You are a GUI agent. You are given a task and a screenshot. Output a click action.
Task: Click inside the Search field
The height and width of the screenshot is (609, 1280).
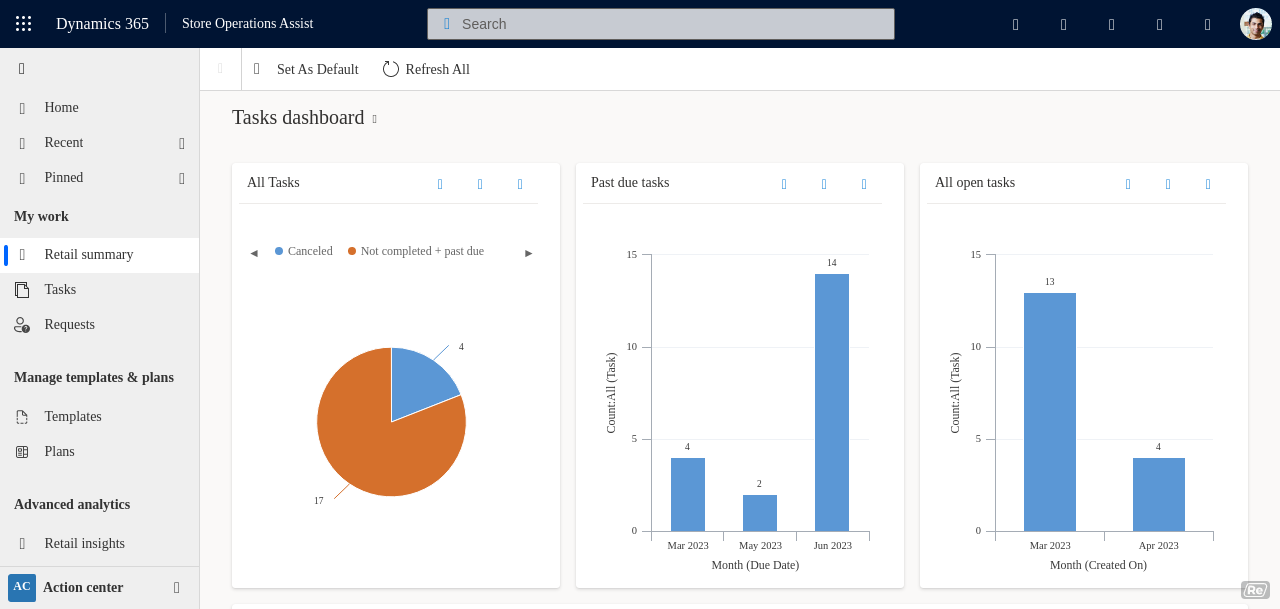point(660,23)
